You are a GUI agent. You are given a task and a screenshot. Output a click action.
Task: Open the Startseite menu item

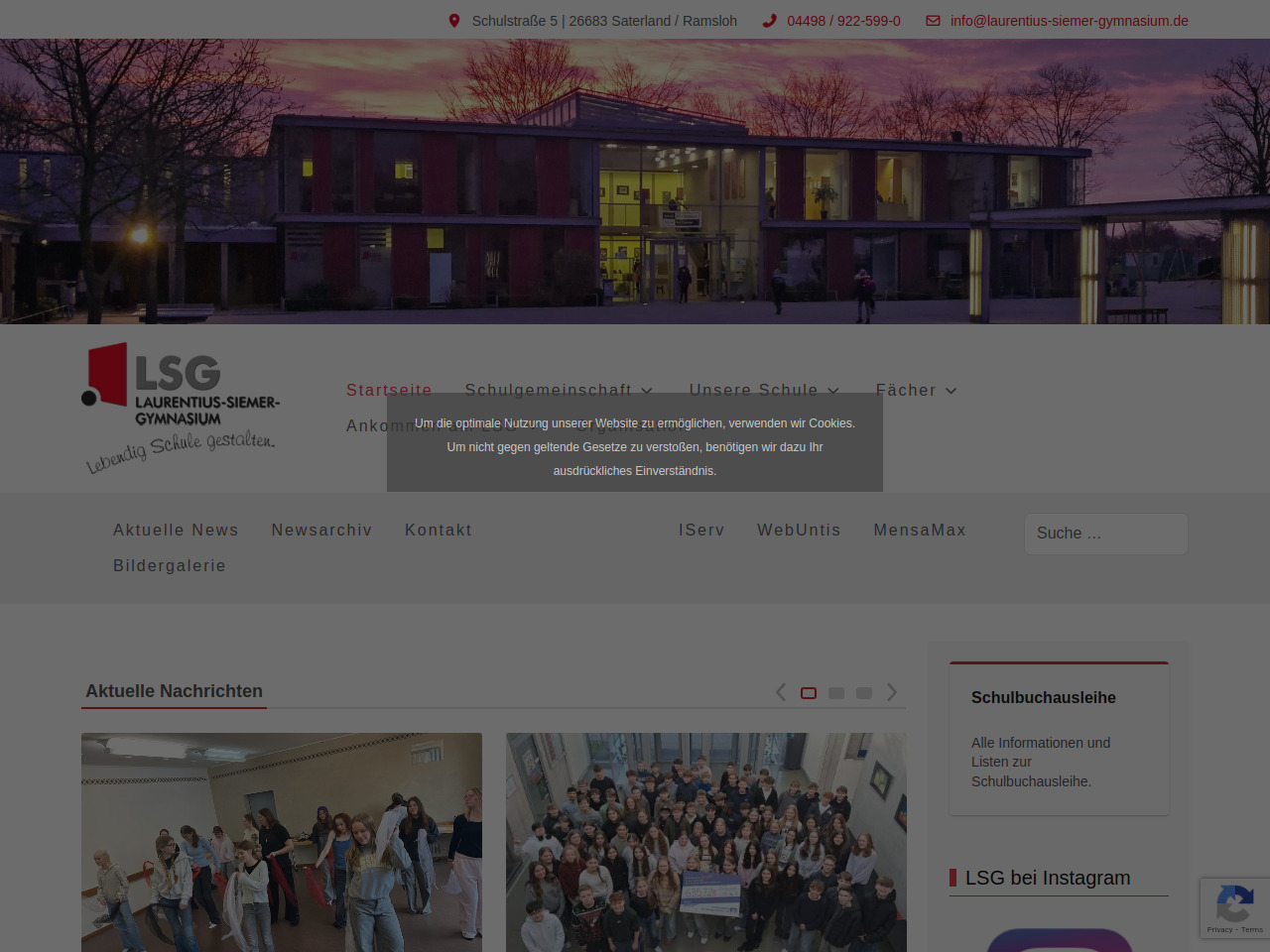[389, 391]
